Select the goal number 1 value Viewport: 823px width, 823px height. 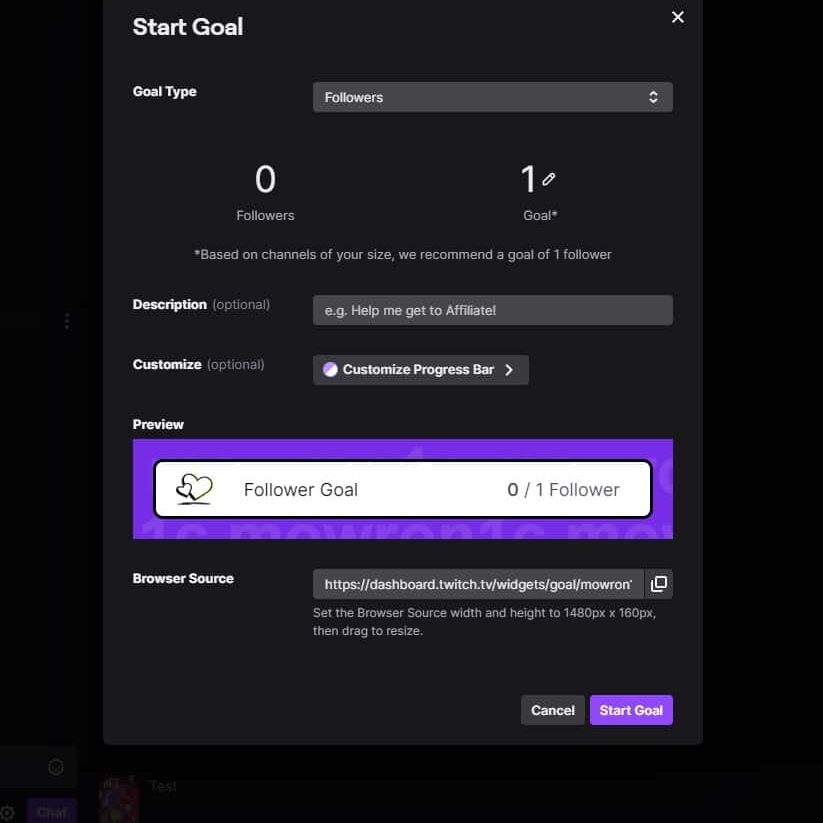pos(527,179)
